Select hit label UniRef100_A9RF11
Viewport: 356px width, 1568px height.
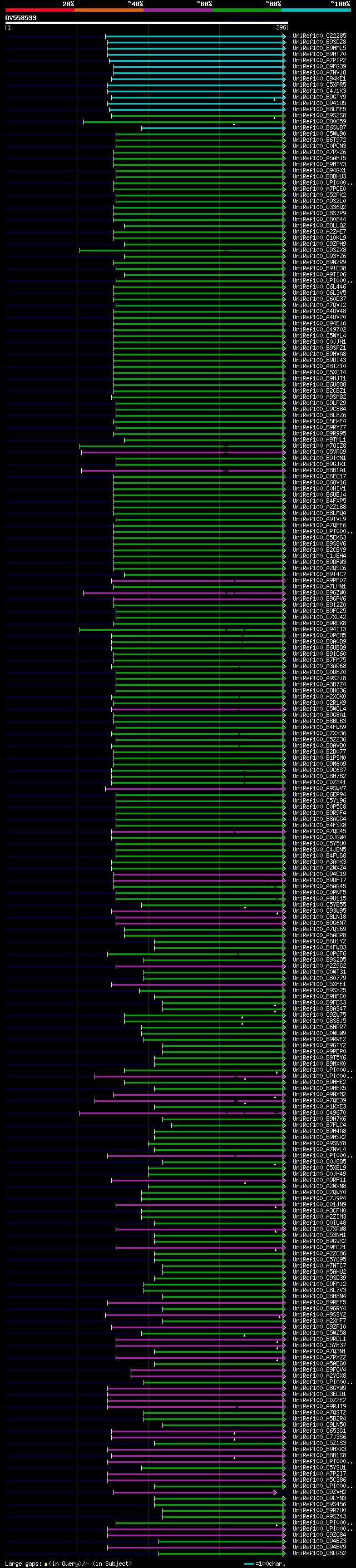pos(319,1180)
